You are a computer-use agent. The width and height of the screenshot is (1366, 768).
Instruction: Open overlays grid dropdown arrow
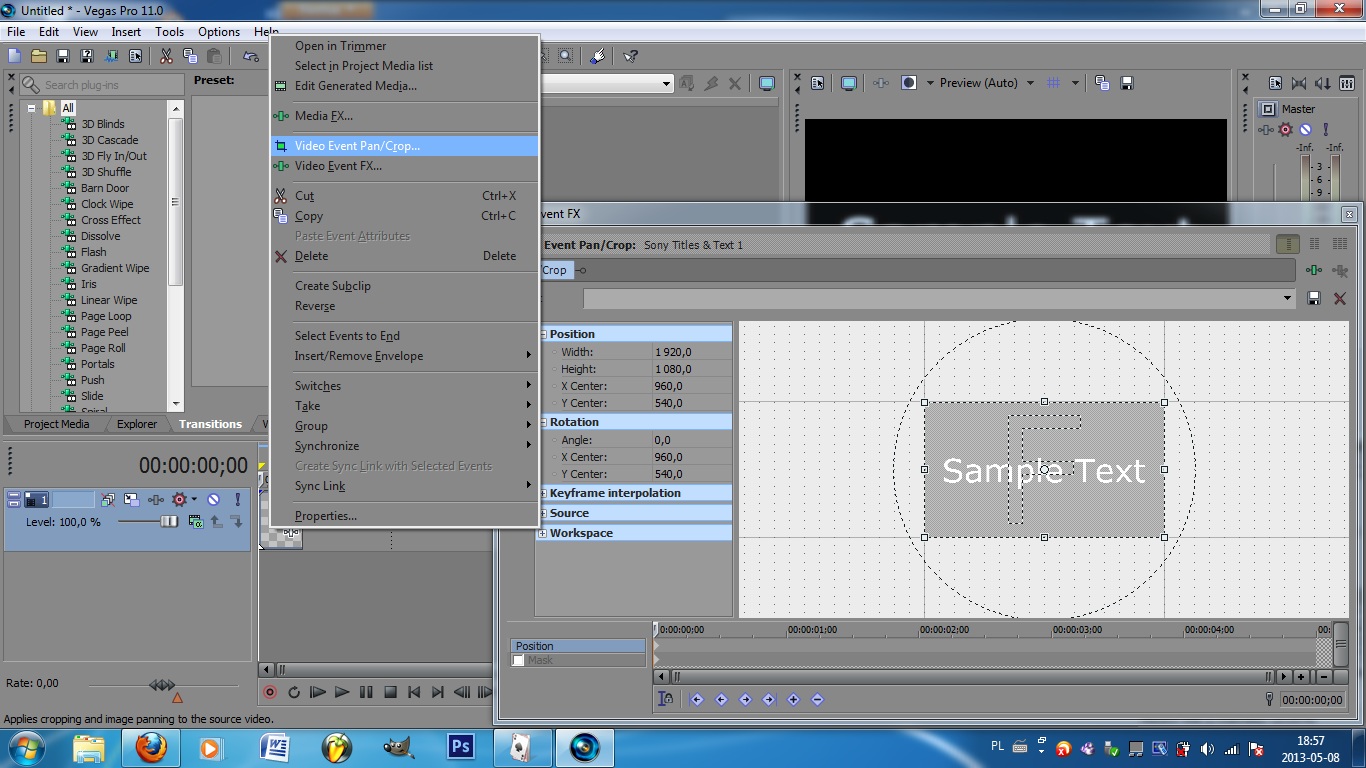[x=1075, y=83]
